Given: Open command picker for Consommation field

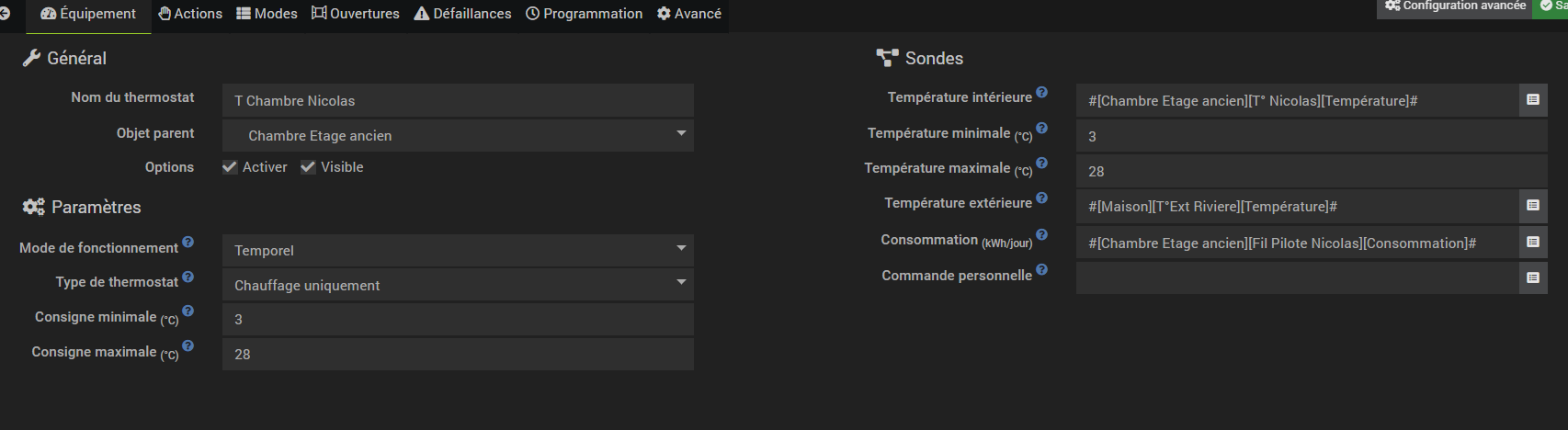Looking at the screenshot, I should [x=1532, y=243].
